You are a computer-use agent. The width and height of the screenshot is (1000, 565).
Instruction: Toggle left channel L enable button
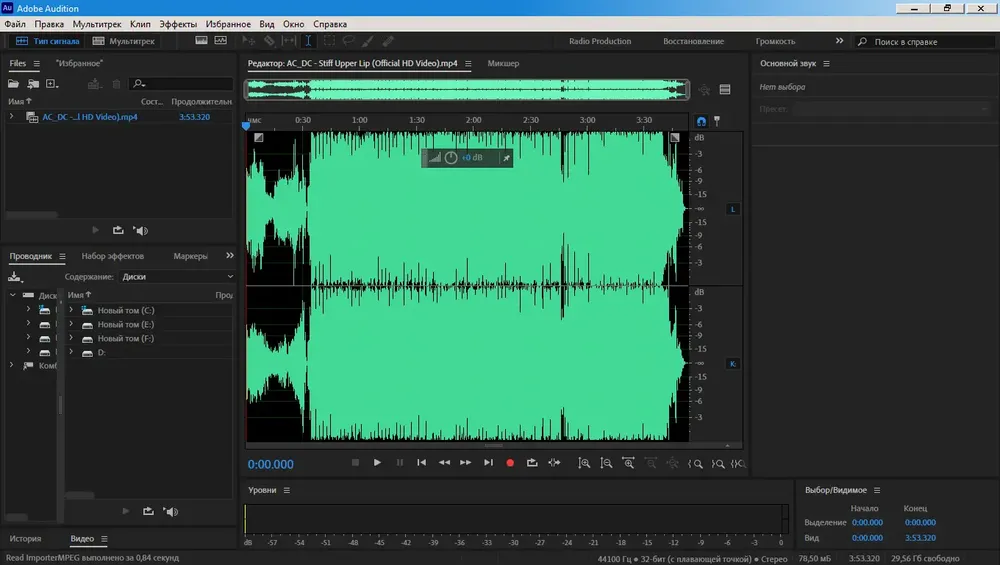pyautogui.click(x=733, y=209)
